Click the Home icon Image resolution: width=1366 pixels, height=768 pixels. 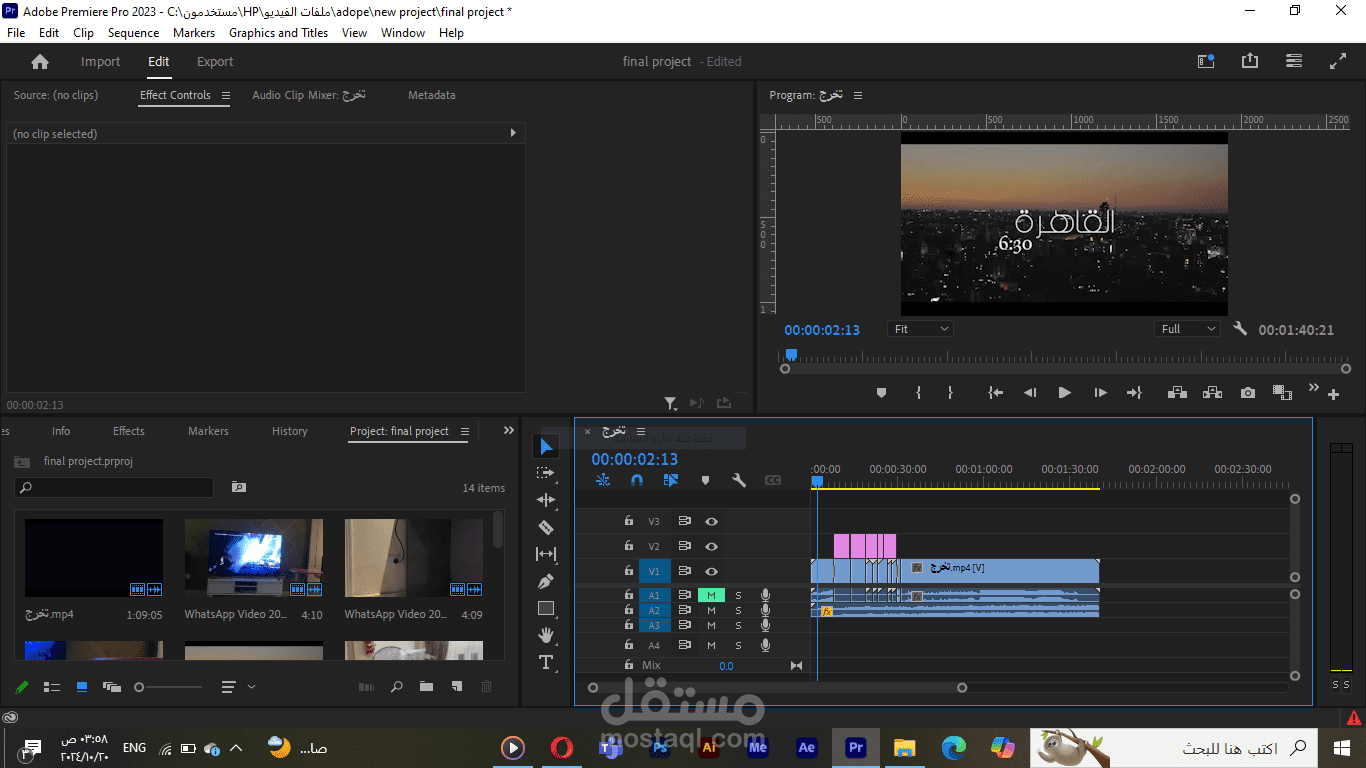pyautogui.click(x=40, y=61)
